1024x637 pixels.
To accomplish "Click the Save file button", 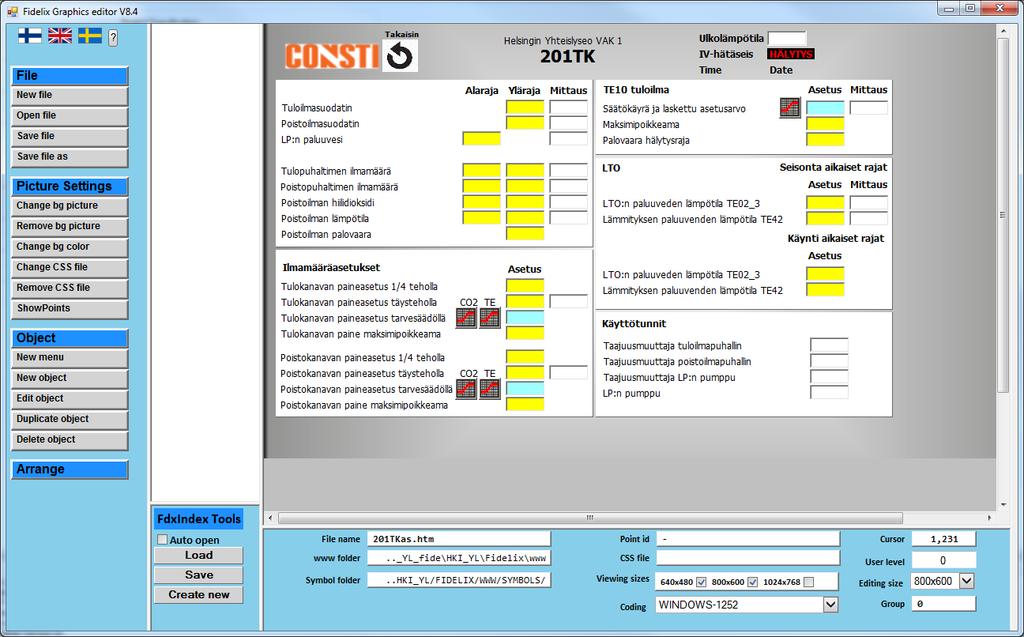I will [x=69, y=137].
